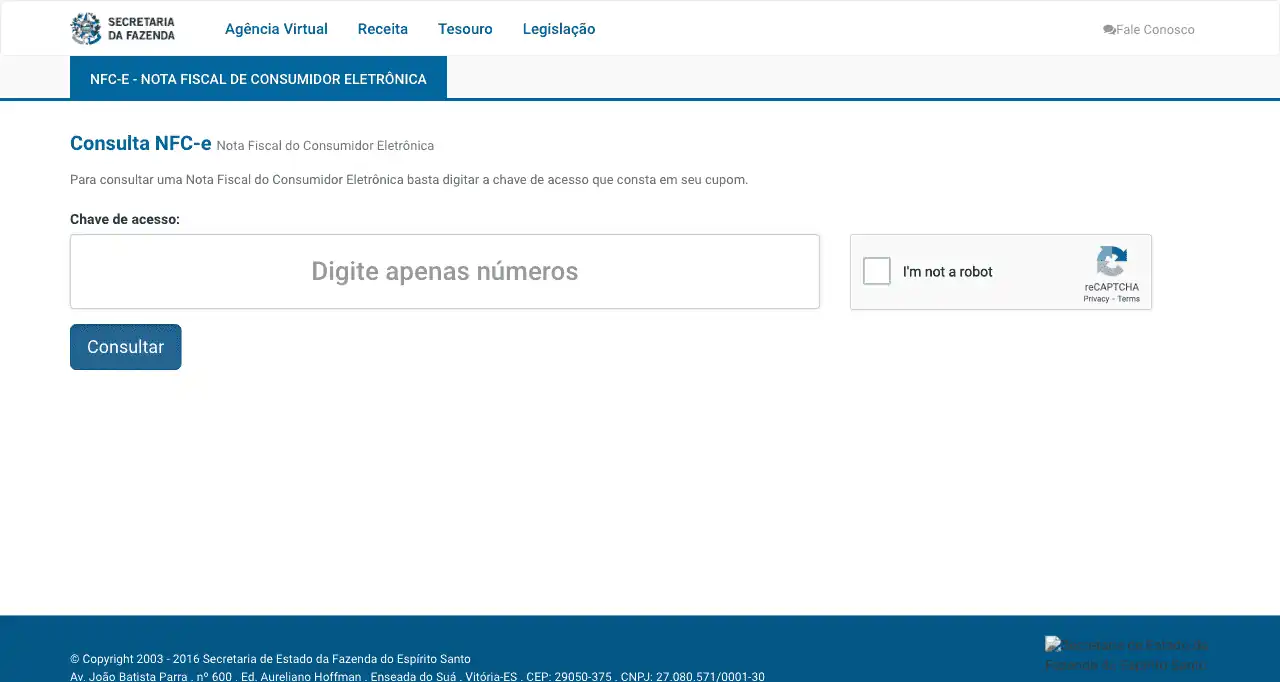Focus the "Digite apenas números" access key field
This screenshot has height=682, width=1280.
coord(445,271)
